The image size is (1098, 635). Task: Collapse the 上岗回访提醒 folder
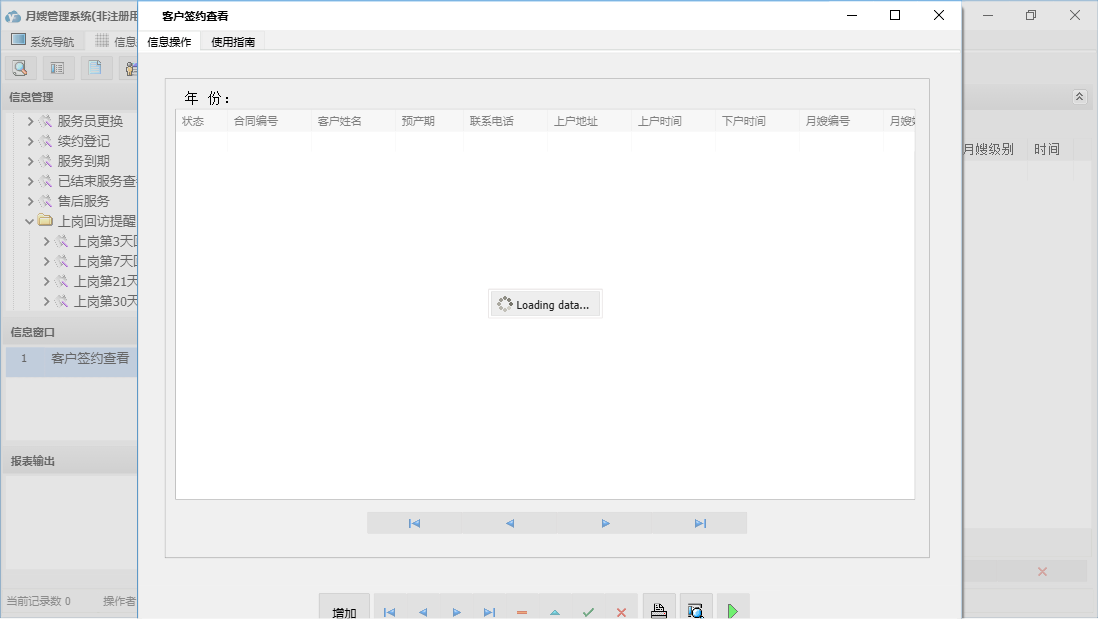pos(30,220)
